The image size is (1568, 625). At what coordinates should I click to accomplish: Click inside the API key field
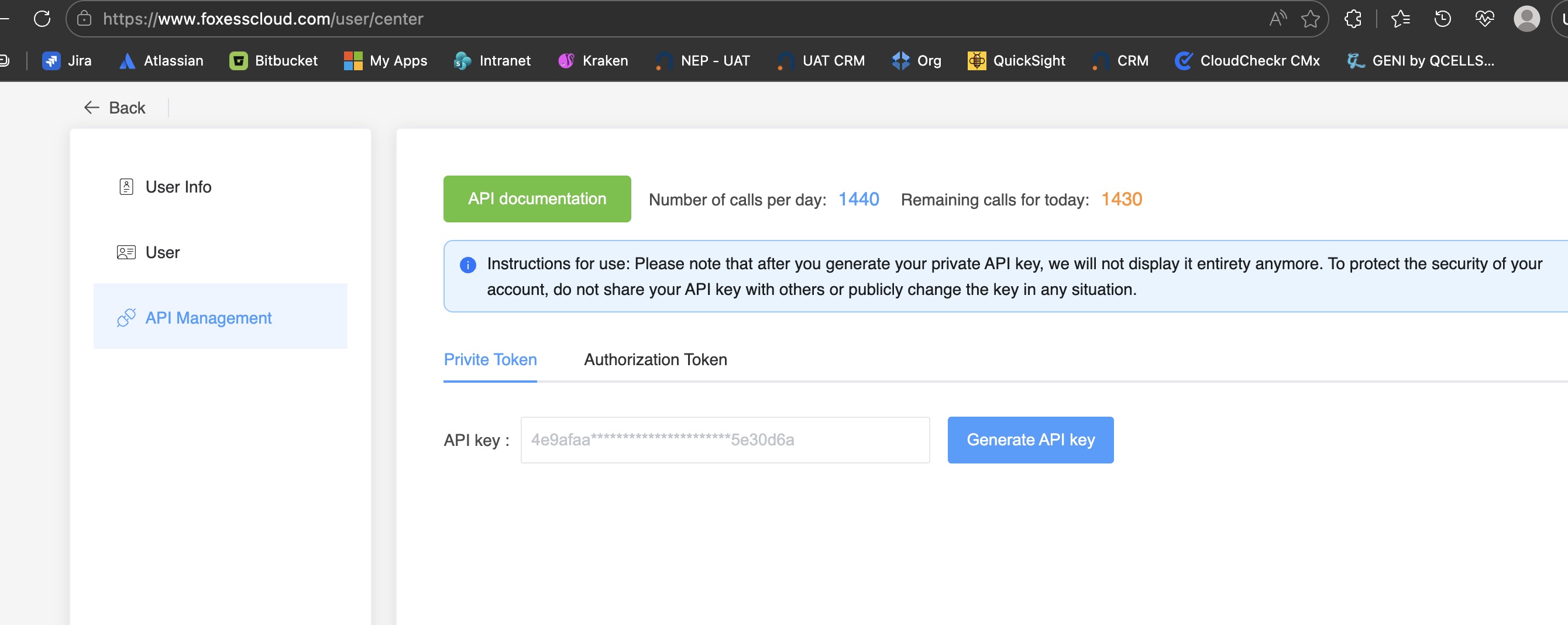(x=724, y=439)
